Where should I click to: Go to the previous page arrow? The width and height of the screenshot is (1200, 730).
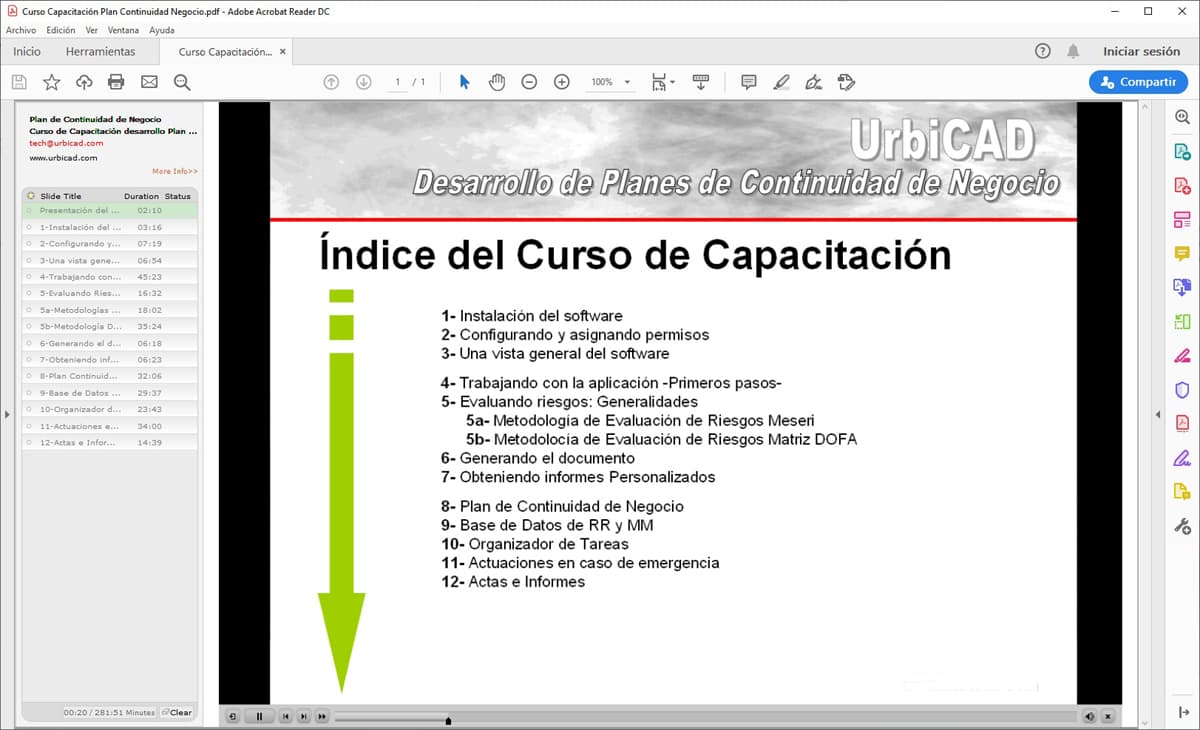click(x=331, y=82)
